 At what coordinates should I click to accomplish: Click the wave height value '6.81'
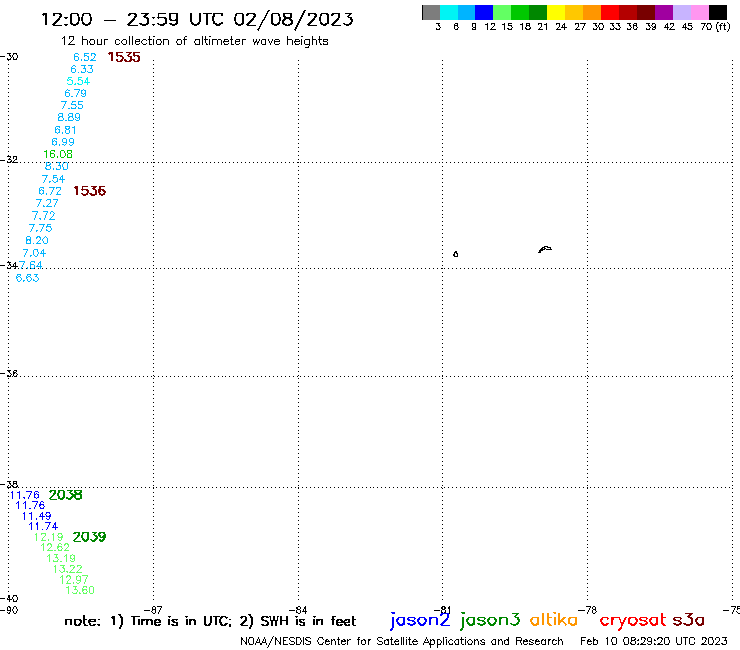tap(66, 130)
